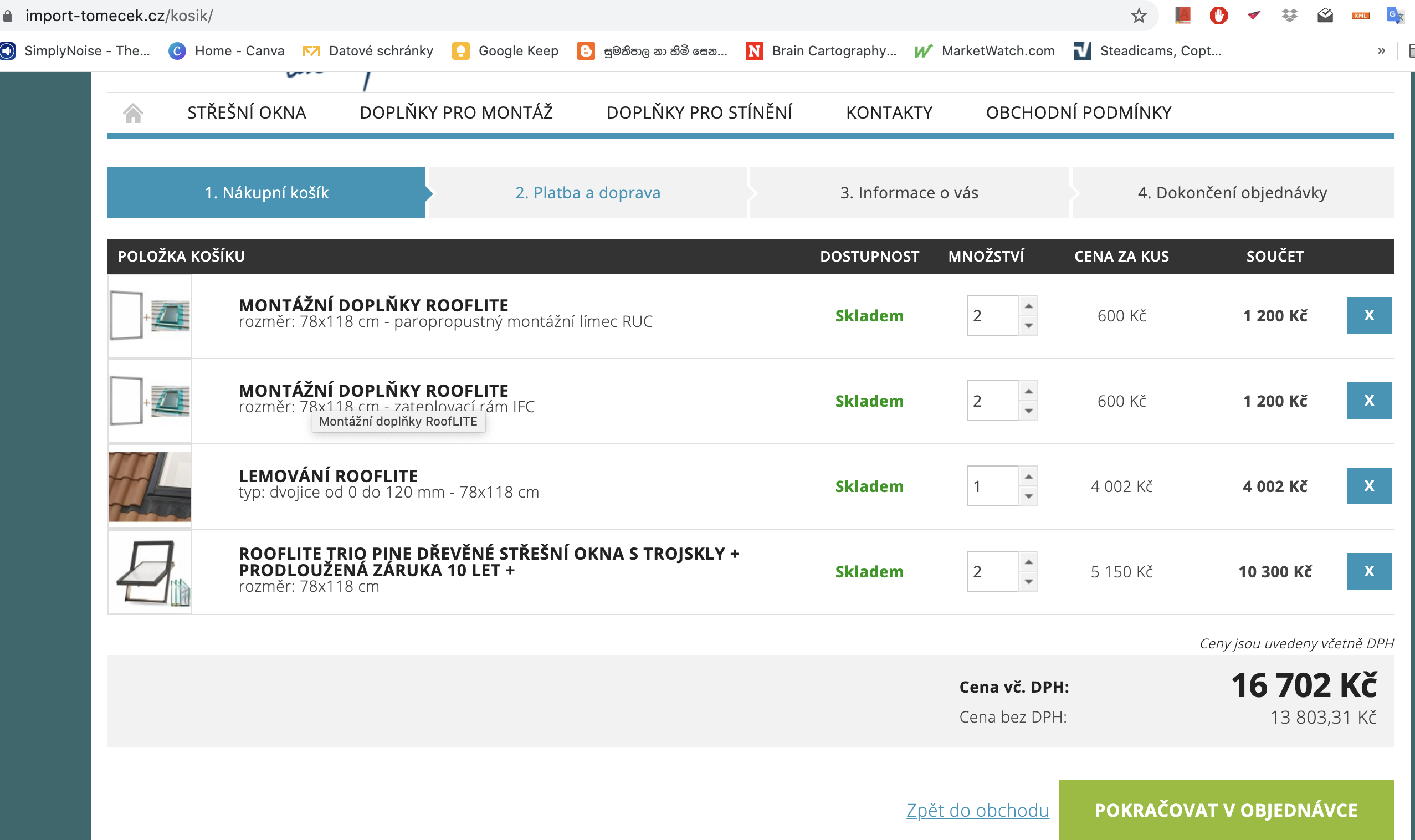Open the Brain Cartography bookmark
Screen dimensions: 1415x840
(821, 51)
